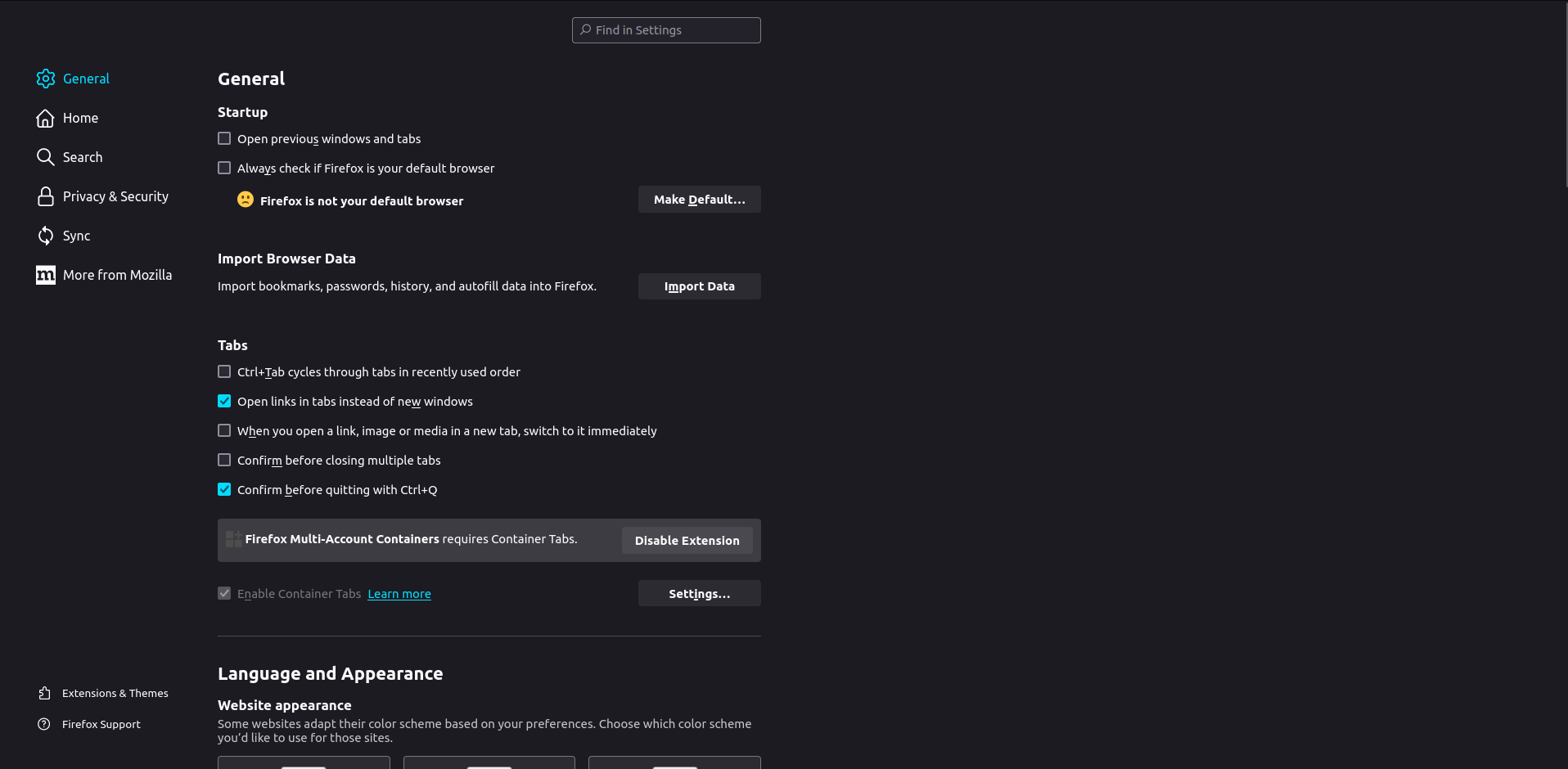The image size is (1568, 769).
Task: Enable switch to new tab immediately checkbox
Action: click(x=224, y=430)
